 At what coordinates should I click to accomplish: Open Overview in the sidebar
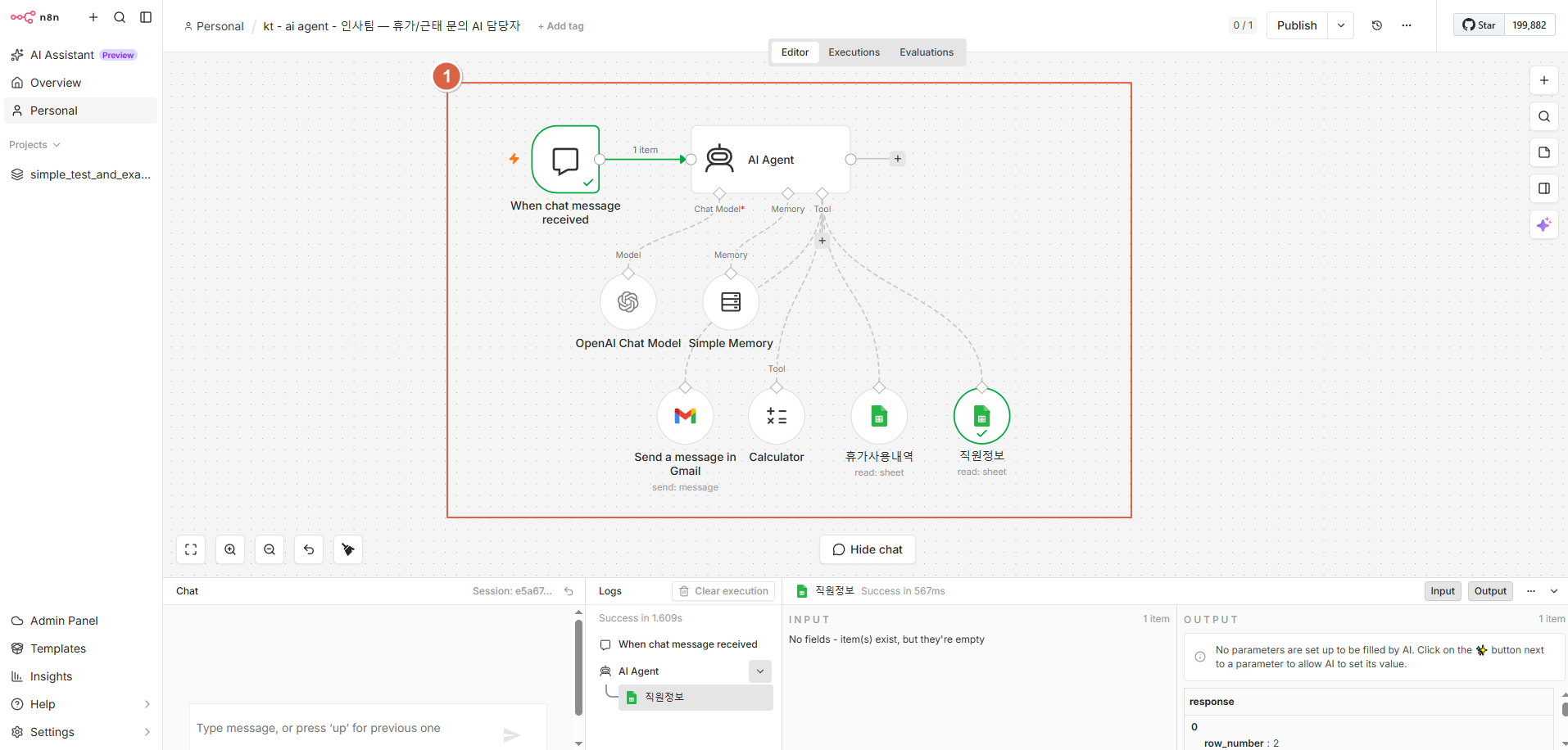pyautogui.click(x=81, y=83)
